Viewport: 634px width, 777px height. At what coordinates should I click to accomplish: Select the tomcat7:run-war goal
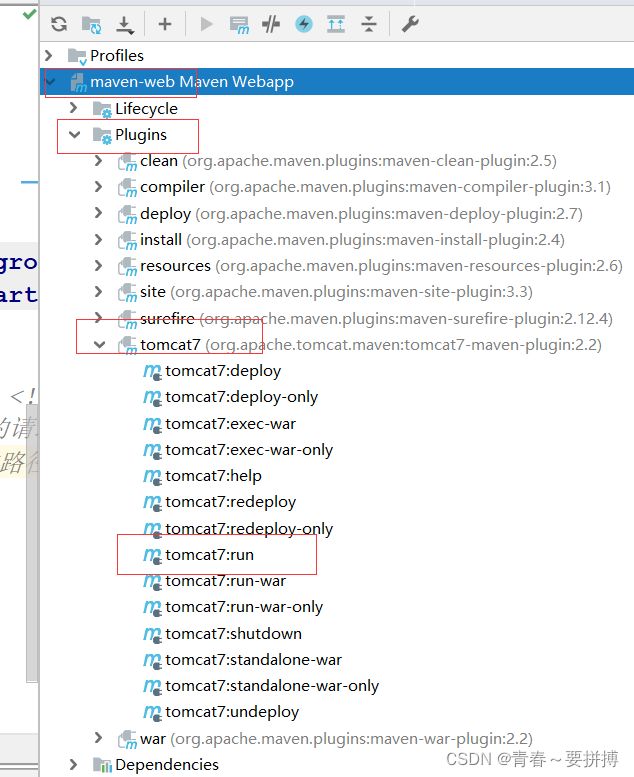(226, 581)
